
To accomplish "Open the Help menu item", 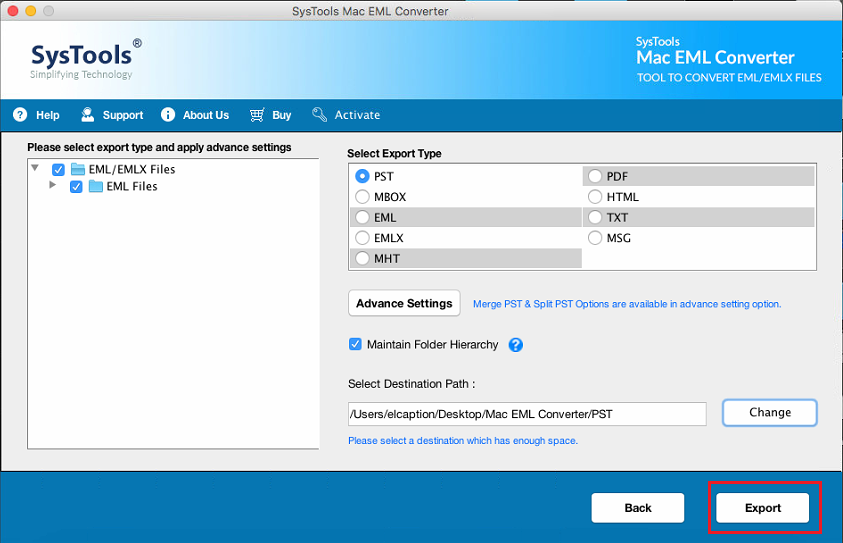I will pyautogui.click(x=37, y=115).
